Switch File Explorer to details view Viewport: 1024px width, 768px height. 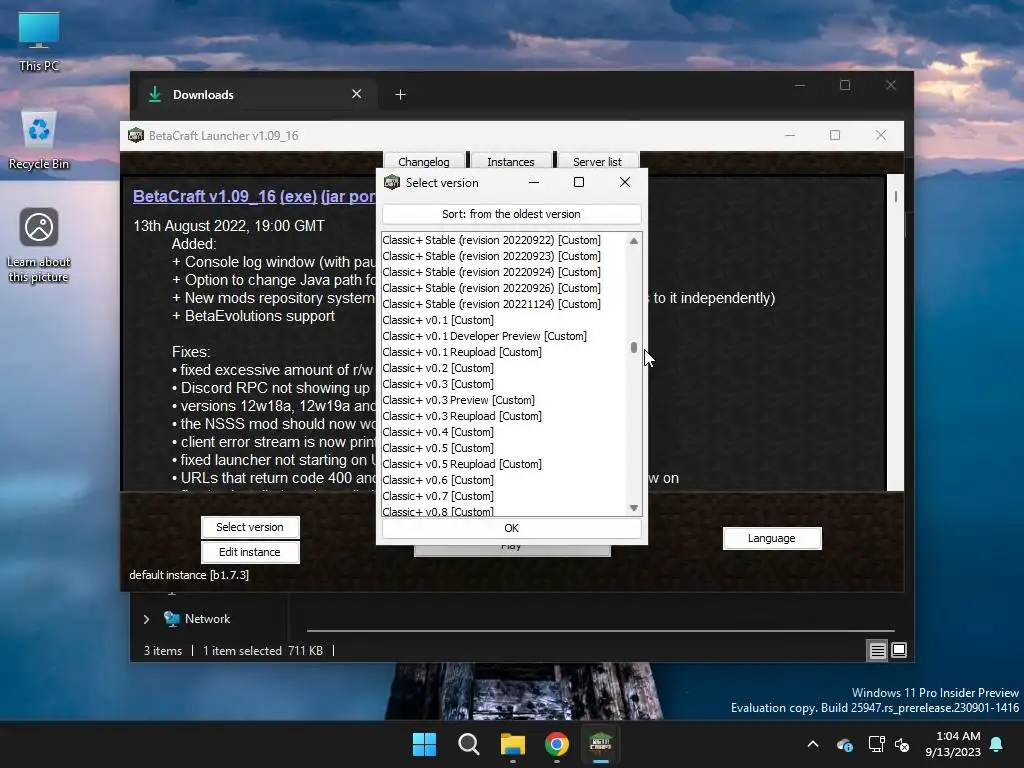(x=877, y=650)
